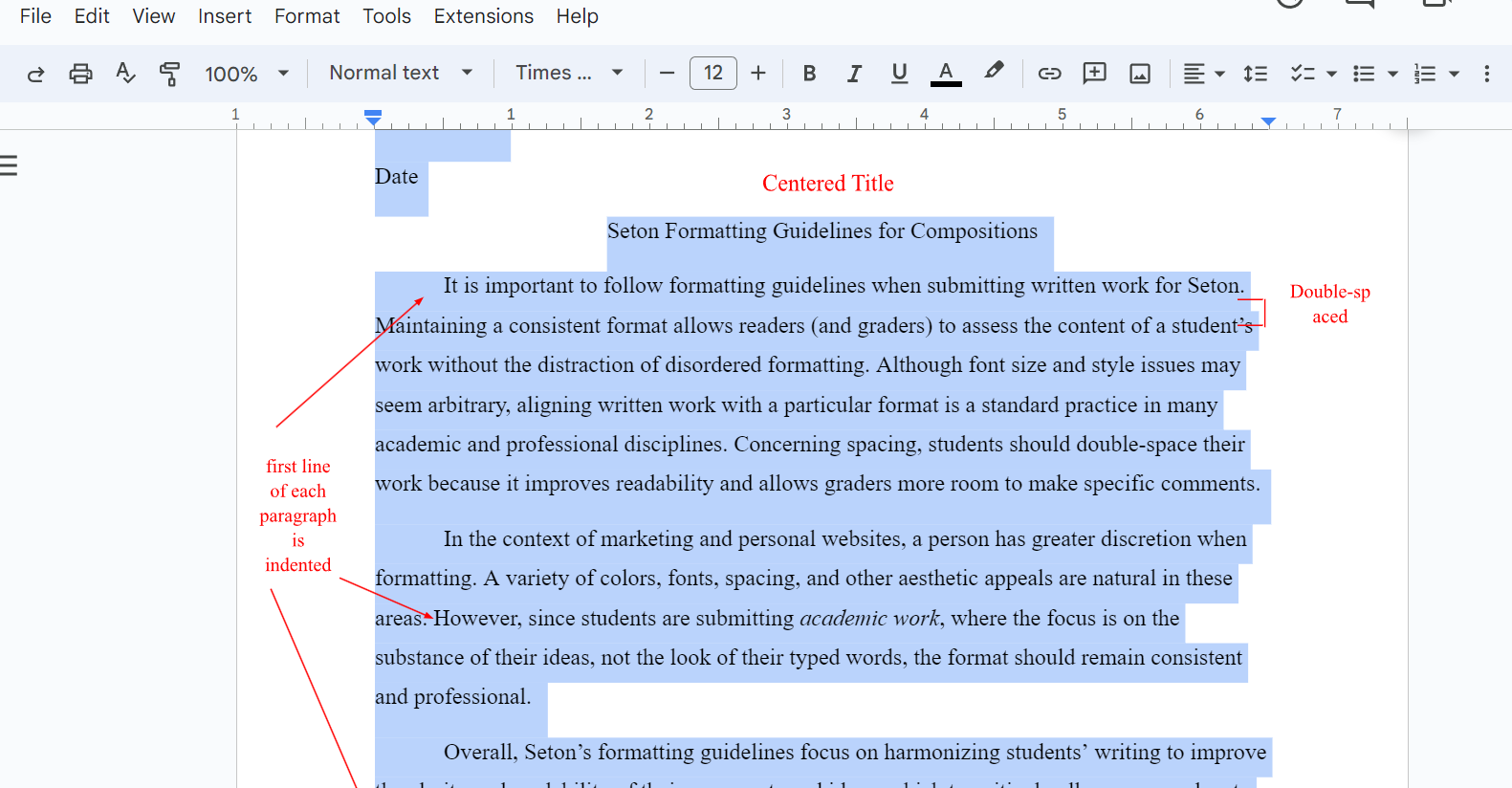Open the Extensions menu
The image size is (1512, 788).
pos(484,16)
